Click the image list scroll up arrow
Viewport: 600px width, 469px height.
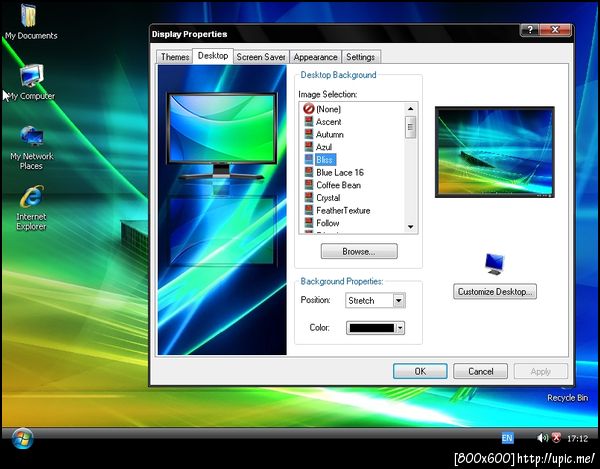[411, 109]
